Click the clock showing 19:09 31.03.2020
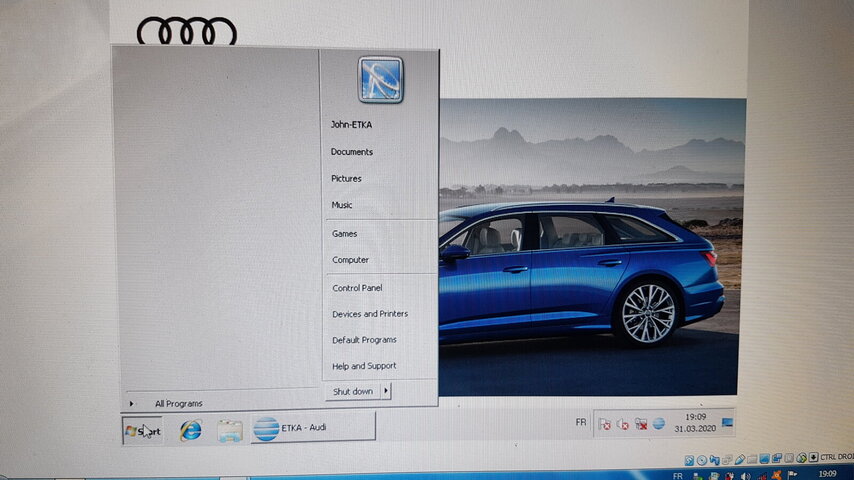 pyautogui.click(x=694, y=422)
